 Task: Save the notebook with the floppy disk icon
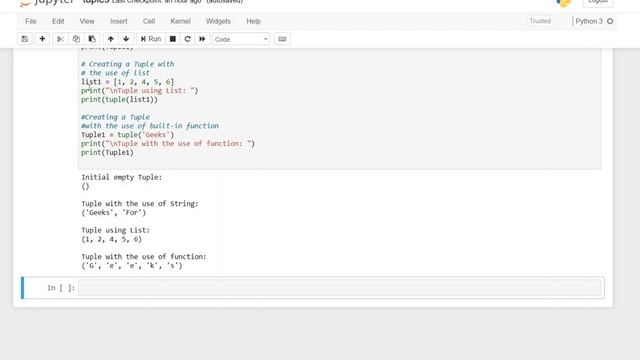[x=25, y=39]
